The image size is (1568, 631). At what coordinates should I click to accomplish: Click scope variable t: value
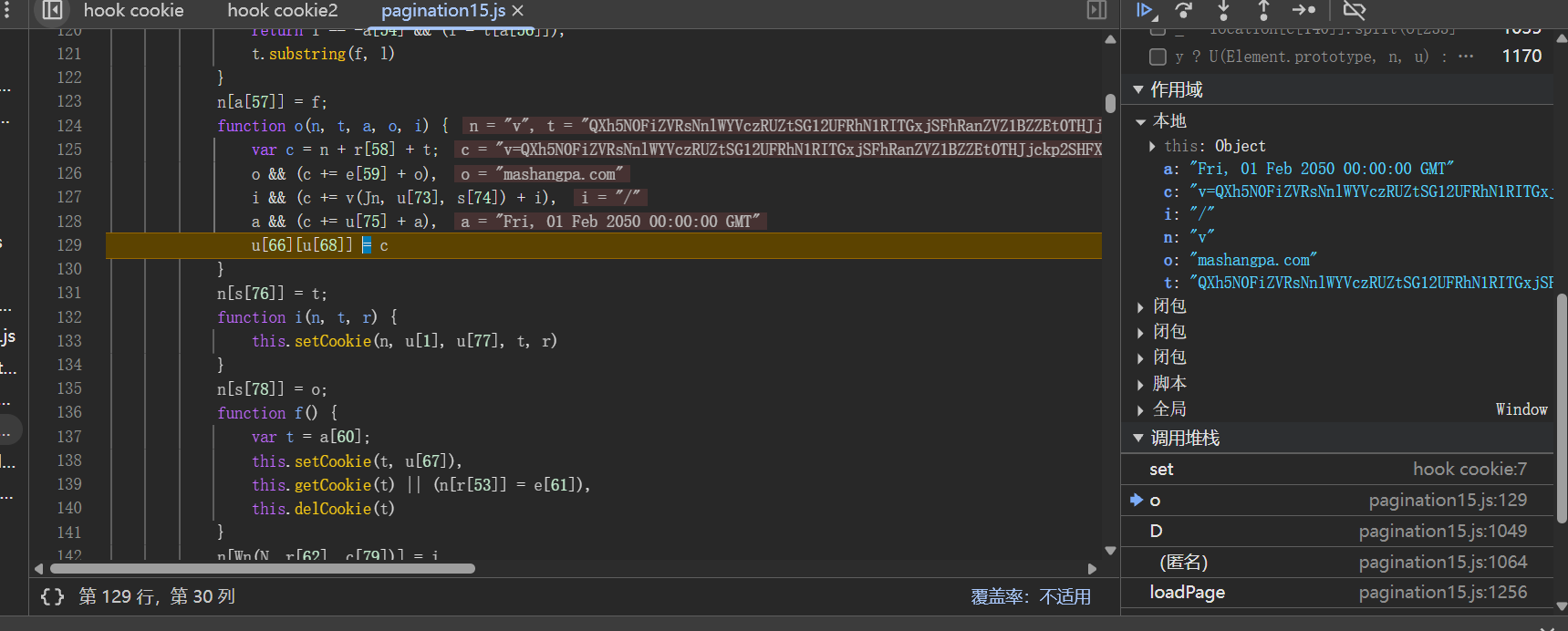tap(1371, 283)
